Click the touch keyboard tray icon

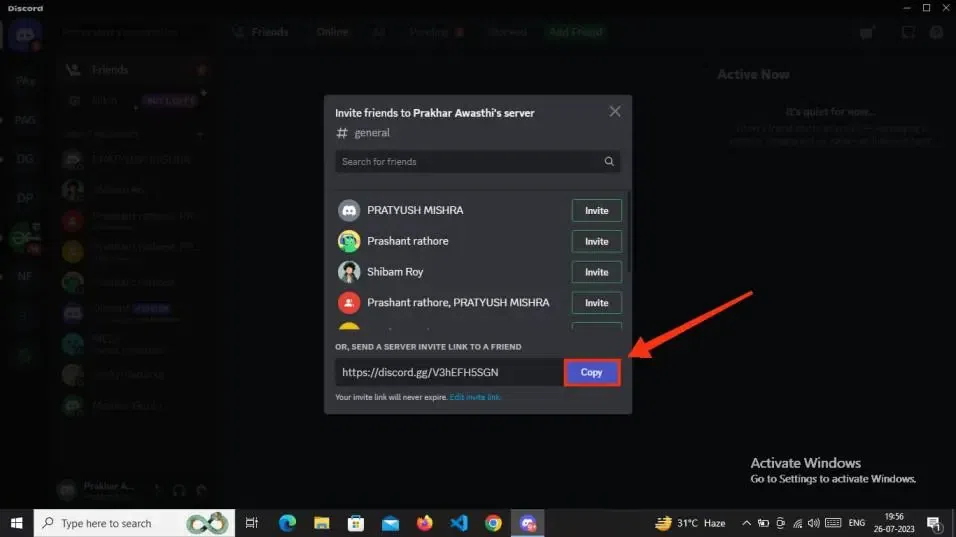pyautogui.click(x=833, y=523)
